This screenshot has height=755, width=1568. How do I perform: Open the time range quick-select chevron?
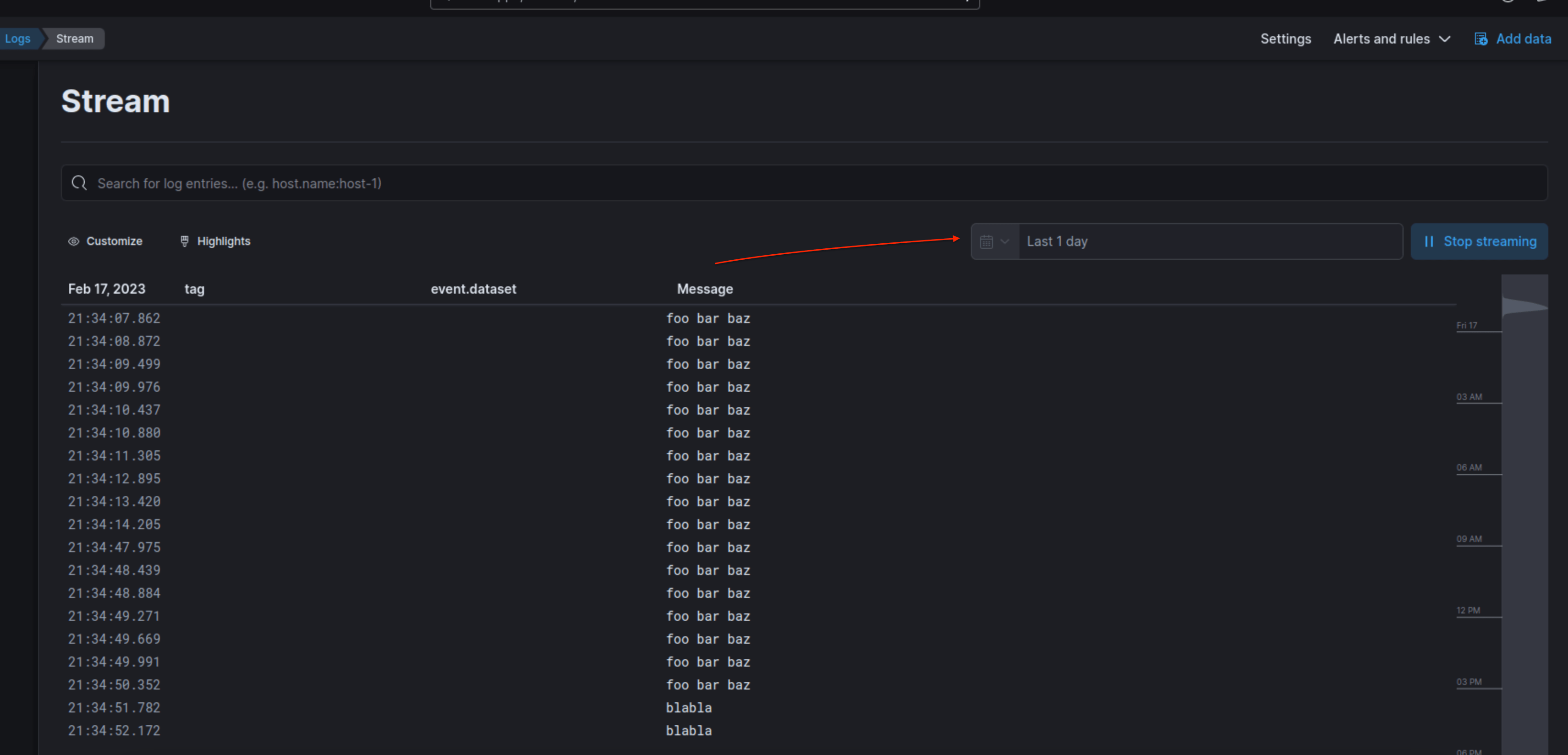coord(1005,241)
